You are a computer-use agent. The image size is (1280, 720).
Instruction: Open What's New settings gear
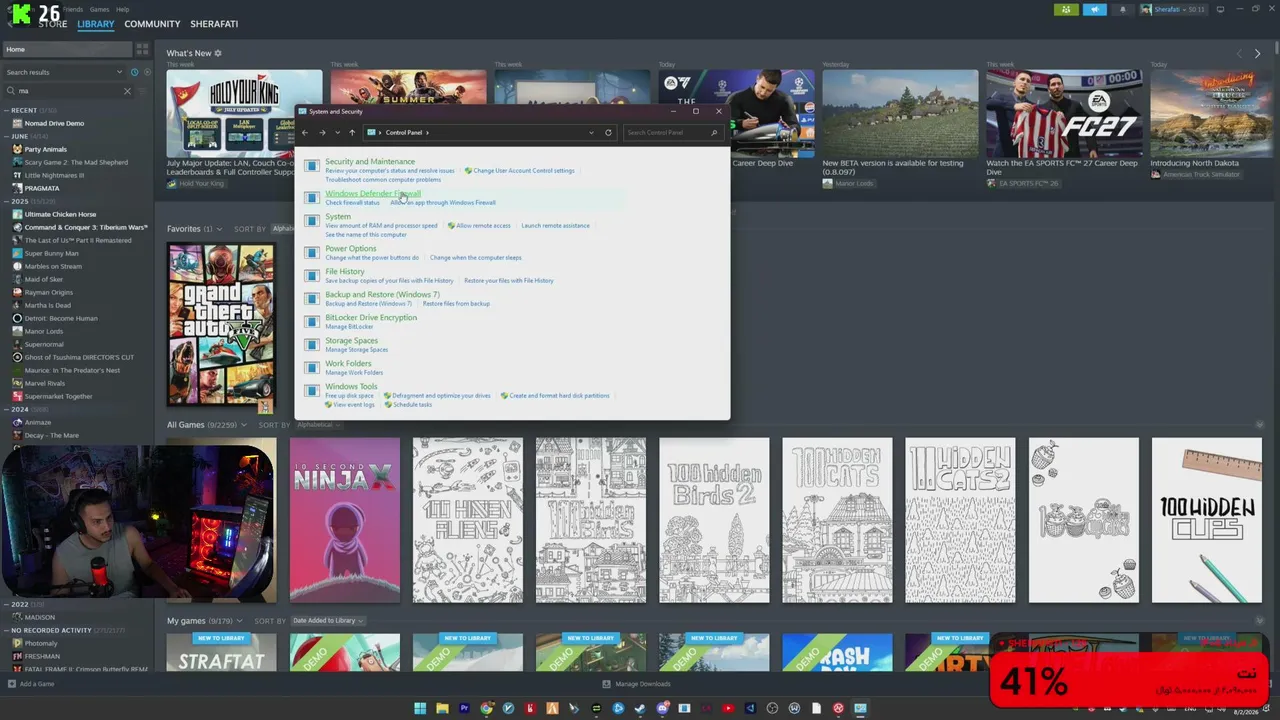coord(218,53)
